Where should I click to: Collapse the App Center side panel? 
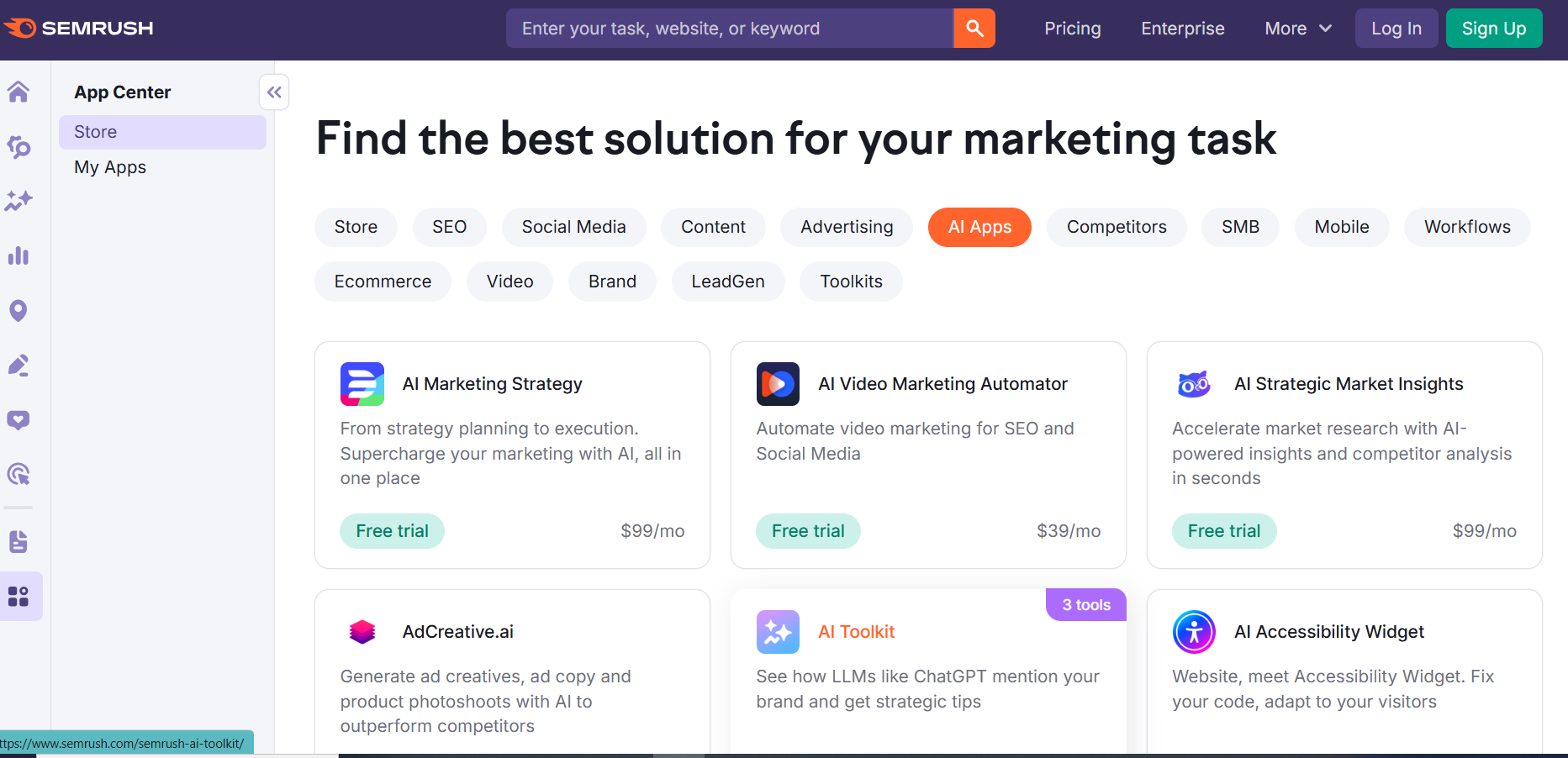tap(274, 92)
